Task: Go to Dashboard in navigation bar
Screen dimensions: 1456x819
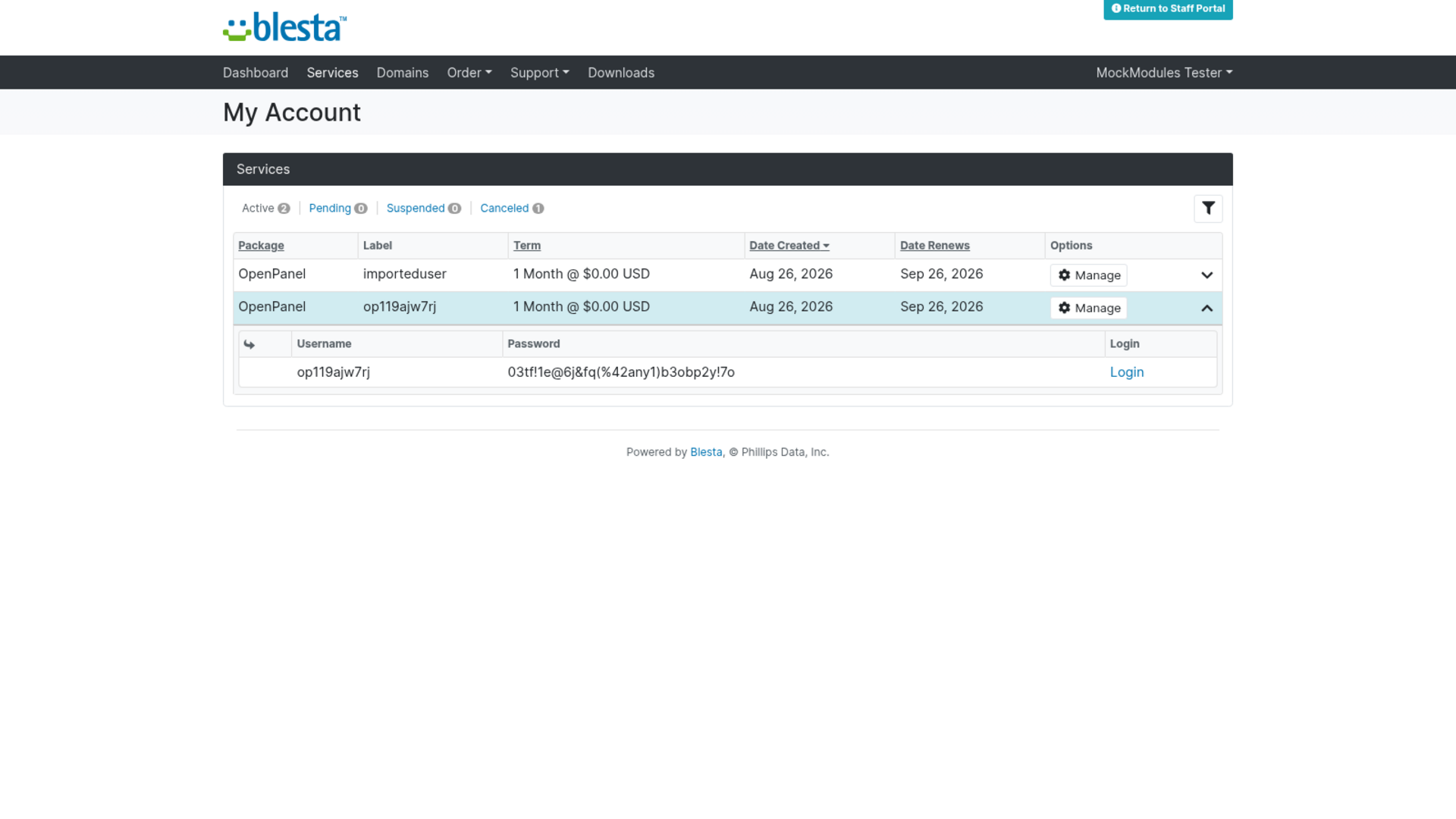Action: [256, 73]
